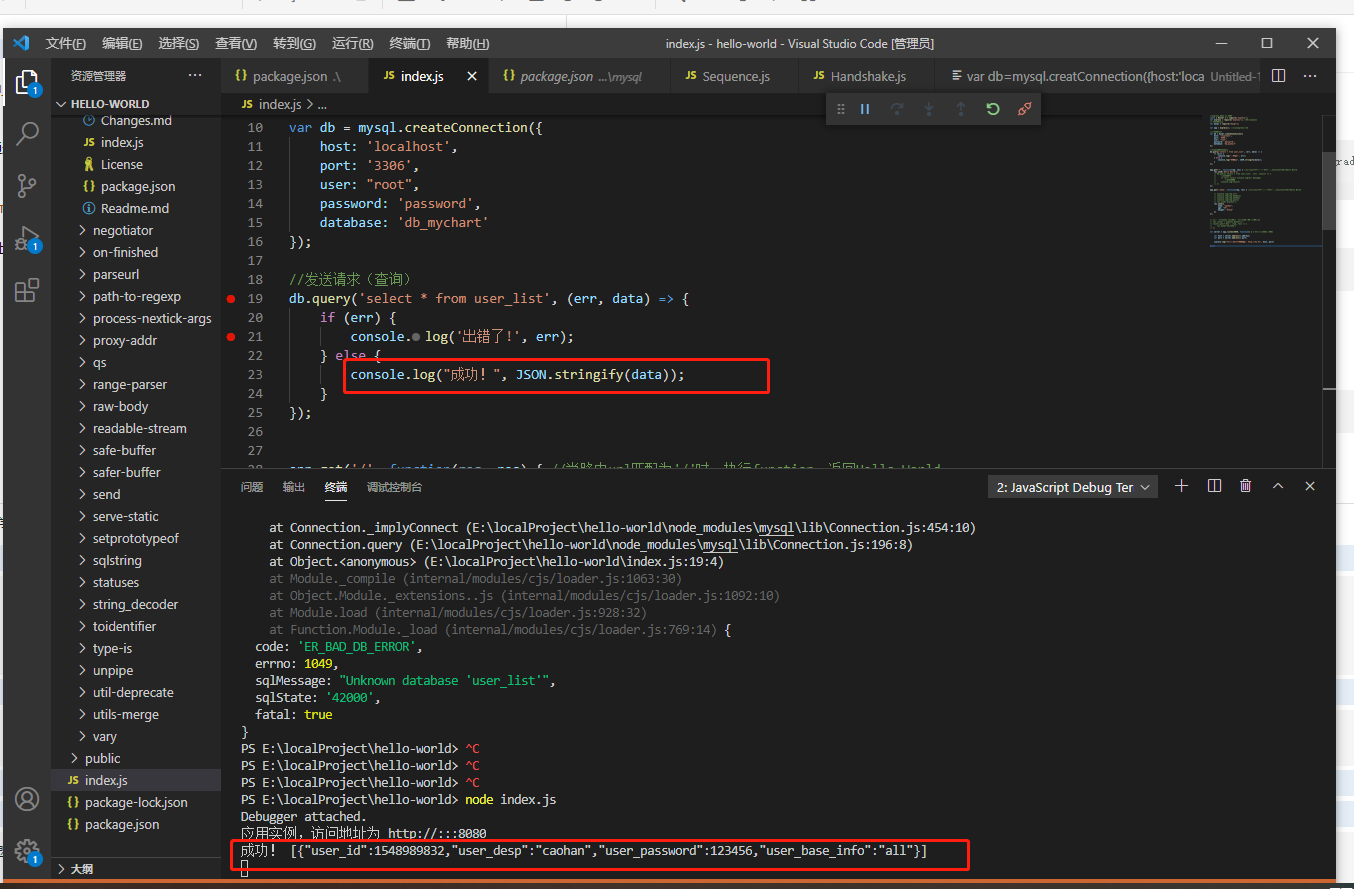
Task: Open the Untitled-1 editor tab
Action: [x=1098, y=76]
